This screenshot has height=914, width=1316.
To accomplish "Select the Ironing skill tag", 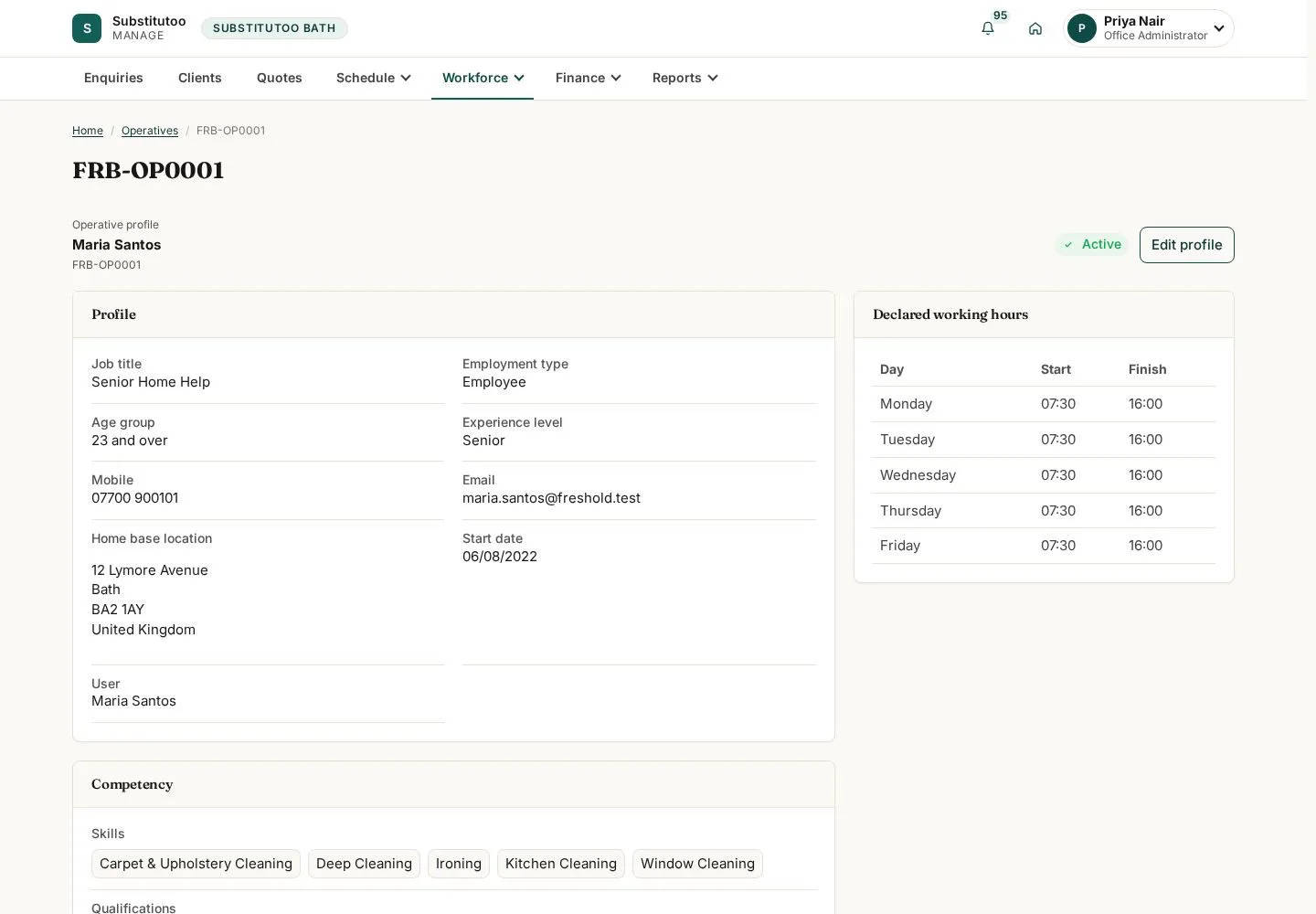I will click(x=459, y=864).
